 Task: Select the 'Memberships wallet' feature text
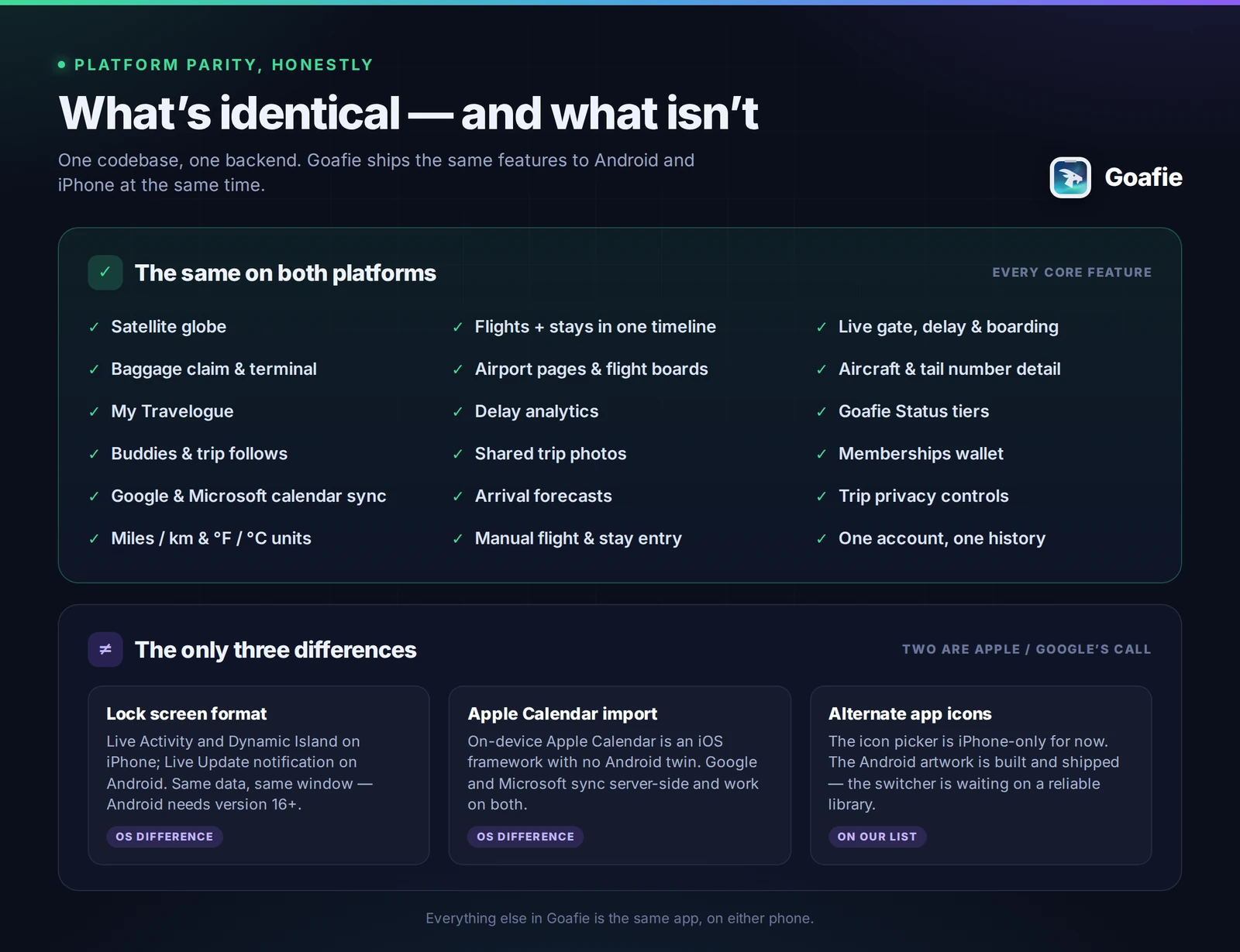click(921, 454)
